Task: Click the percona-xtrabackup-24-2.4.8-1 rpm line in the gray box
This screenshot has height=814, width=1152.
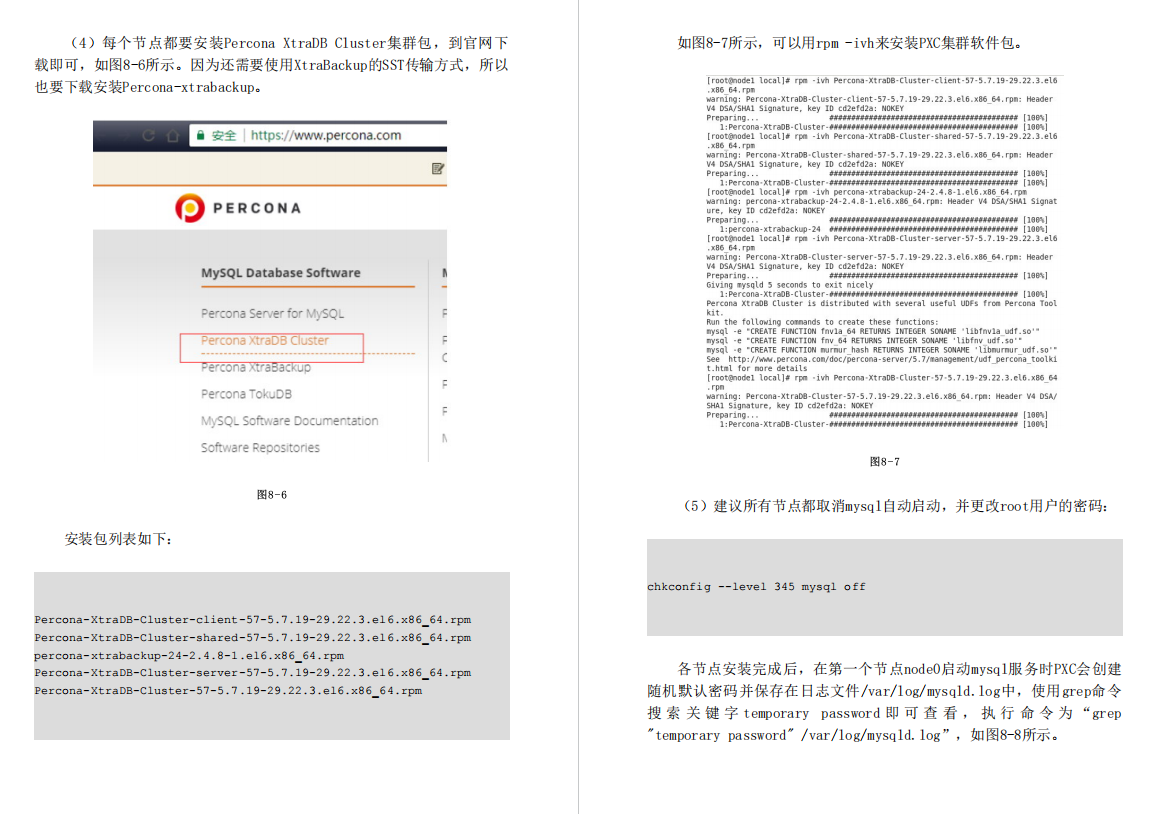Action: (189, 655)
